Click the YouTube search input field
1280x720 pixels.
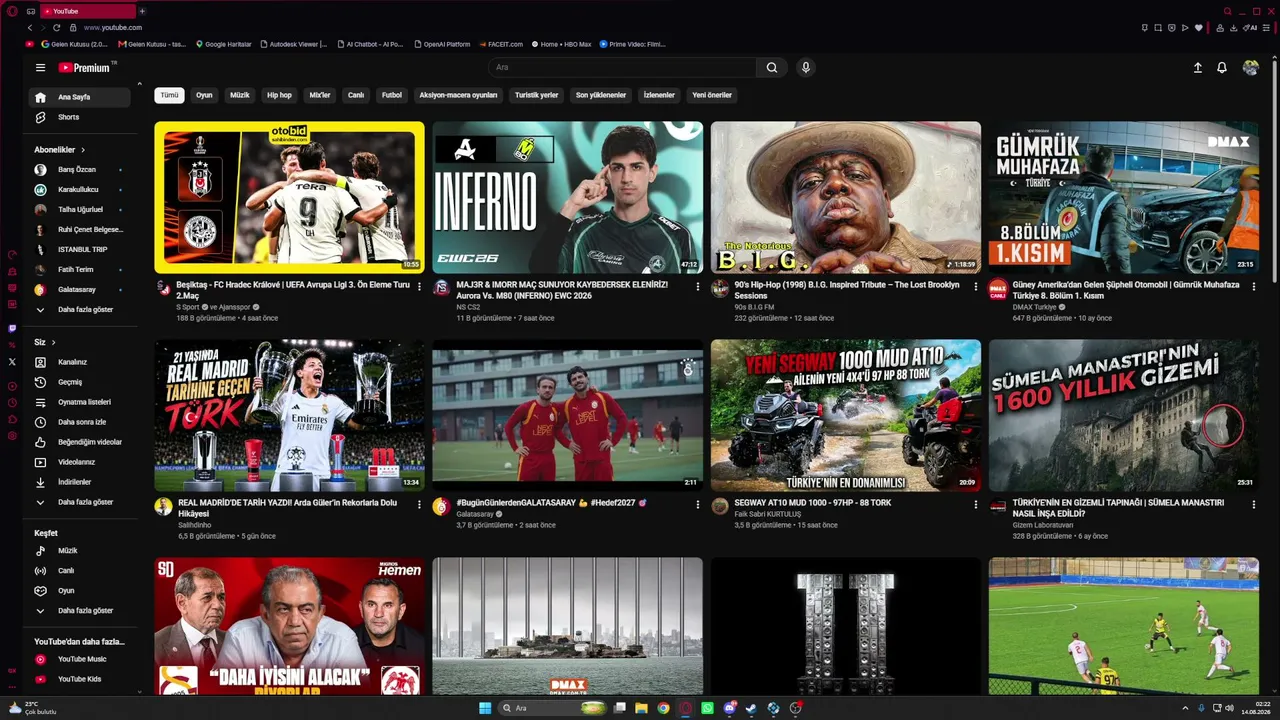pyautogui.click(x=623, y=68)
